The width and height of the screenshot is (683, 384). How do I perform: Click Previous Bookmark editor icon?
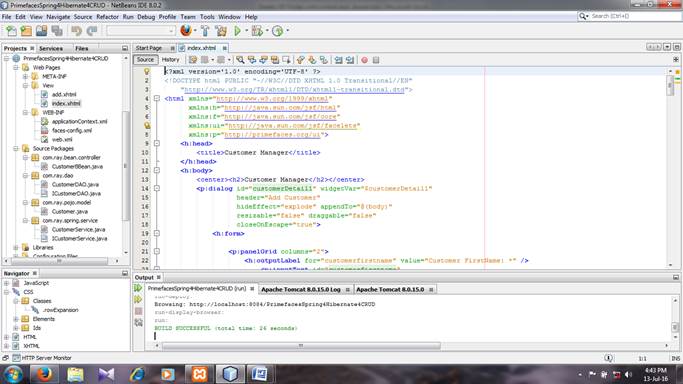click(300, 60)
